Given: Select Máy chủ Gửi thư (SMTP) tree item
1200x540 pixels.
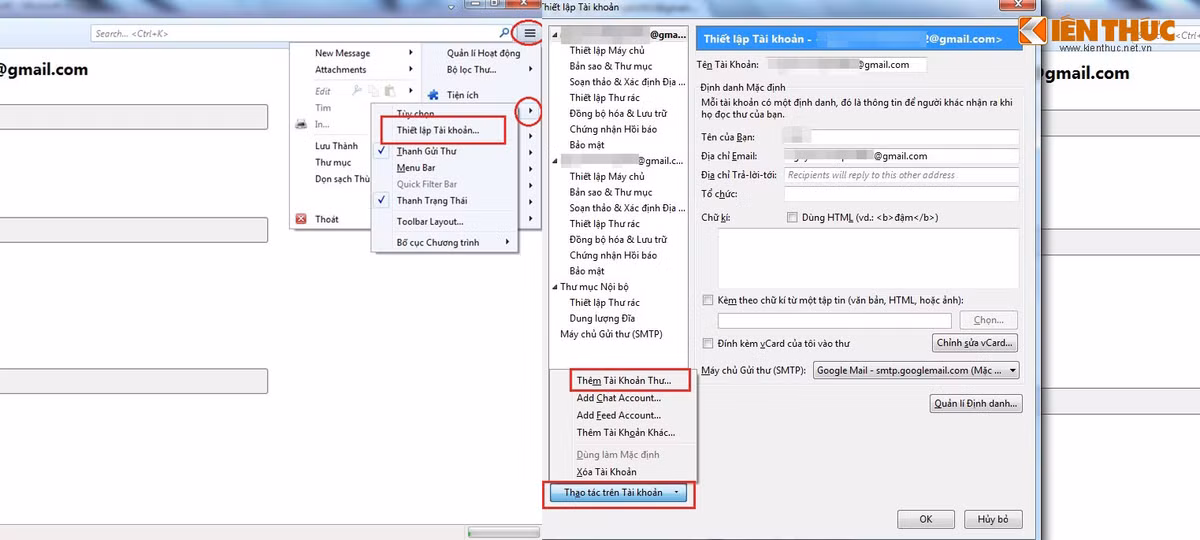Looking at the screenshot, I should [x=611, y=334].
